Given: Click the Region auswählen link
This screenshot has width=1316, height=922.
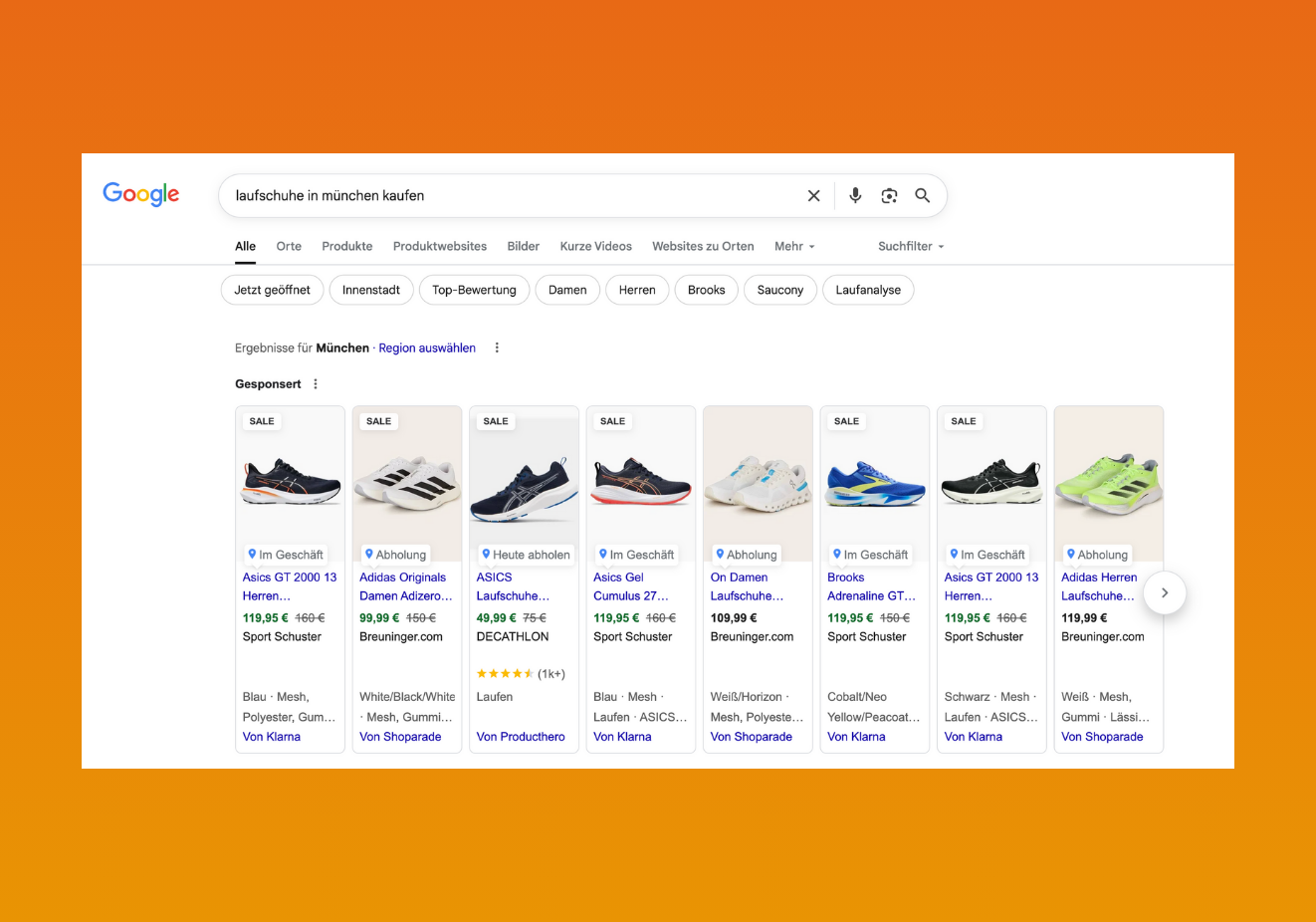Looking at the screenshot, I should (427, 348).
